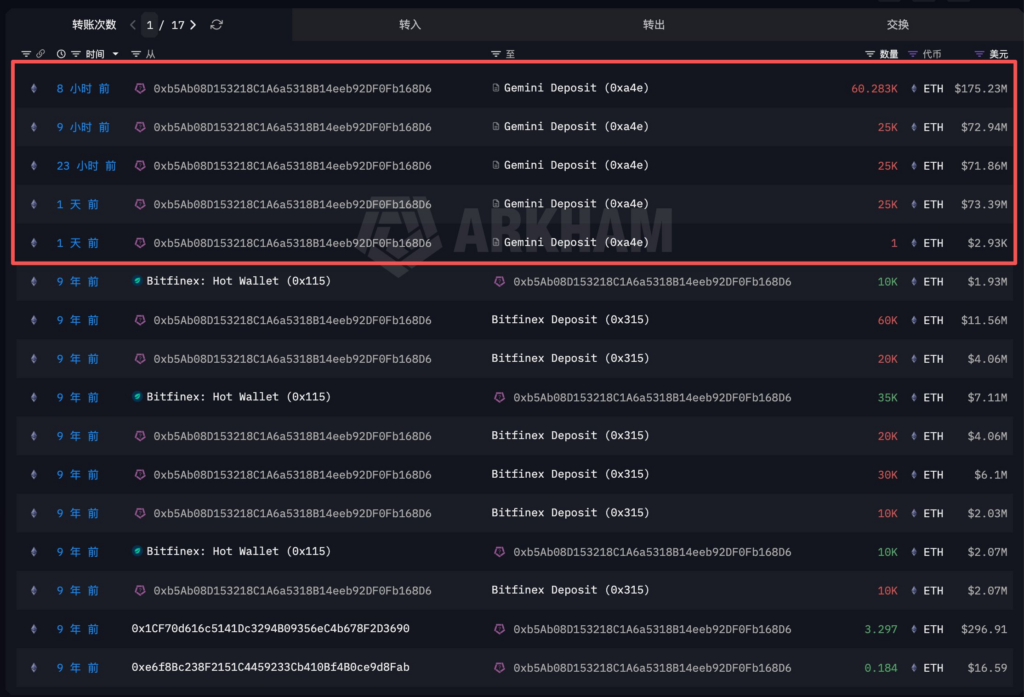Image resolution: width=1024 pixels, height=697 pixels.
Task: Open Bitfinex Deposit (0x315) on the $11.56M row
Action: point(570,319)
